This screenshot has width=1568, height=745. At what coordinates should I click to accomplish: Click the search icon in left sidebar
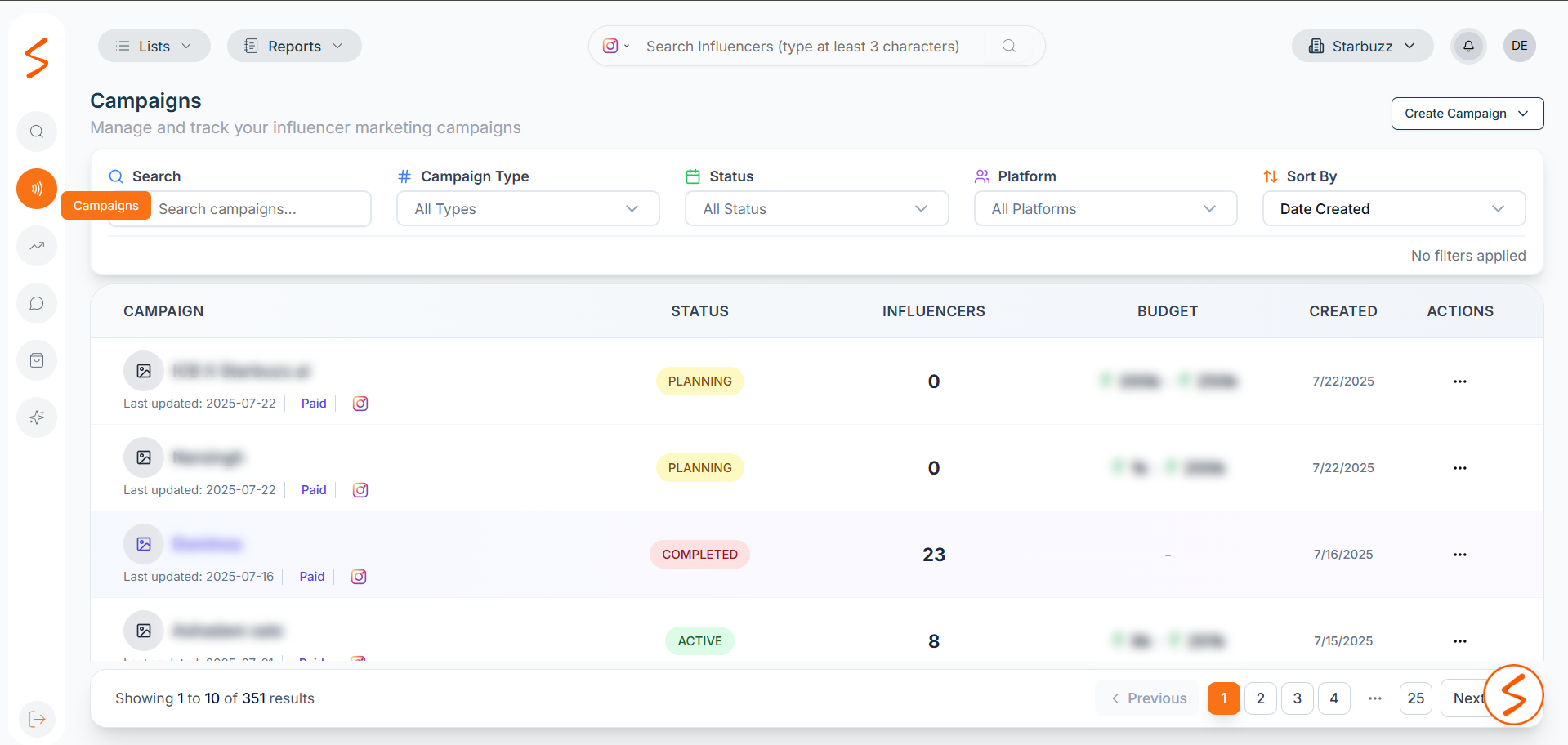coord(37,132)
